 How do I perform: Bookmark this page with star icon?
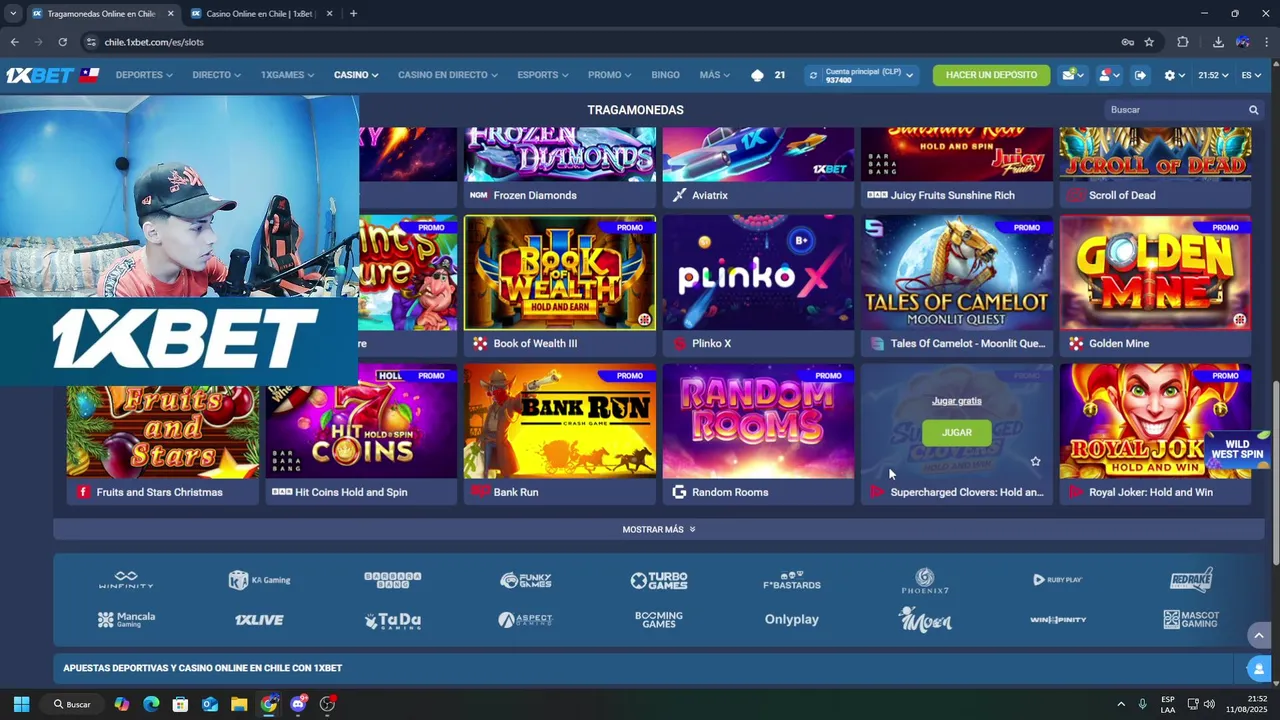1149,42
